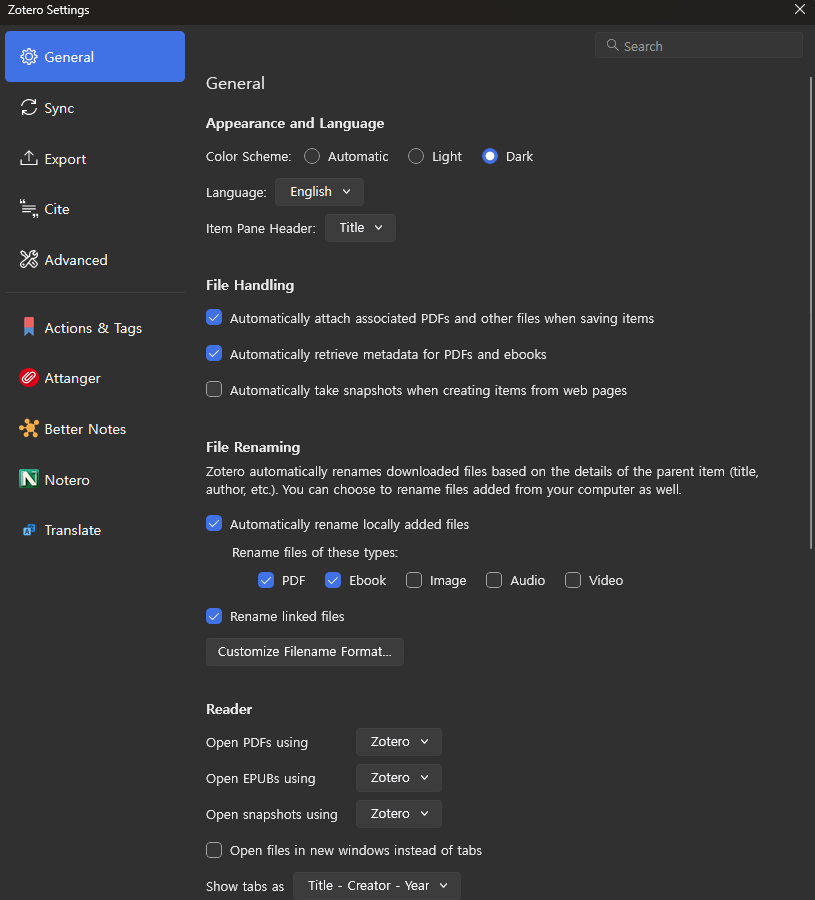Viewport: 815px width, 900px height.
Task: Enable automatic snapshots for web page items
Action: click(213, 389)
